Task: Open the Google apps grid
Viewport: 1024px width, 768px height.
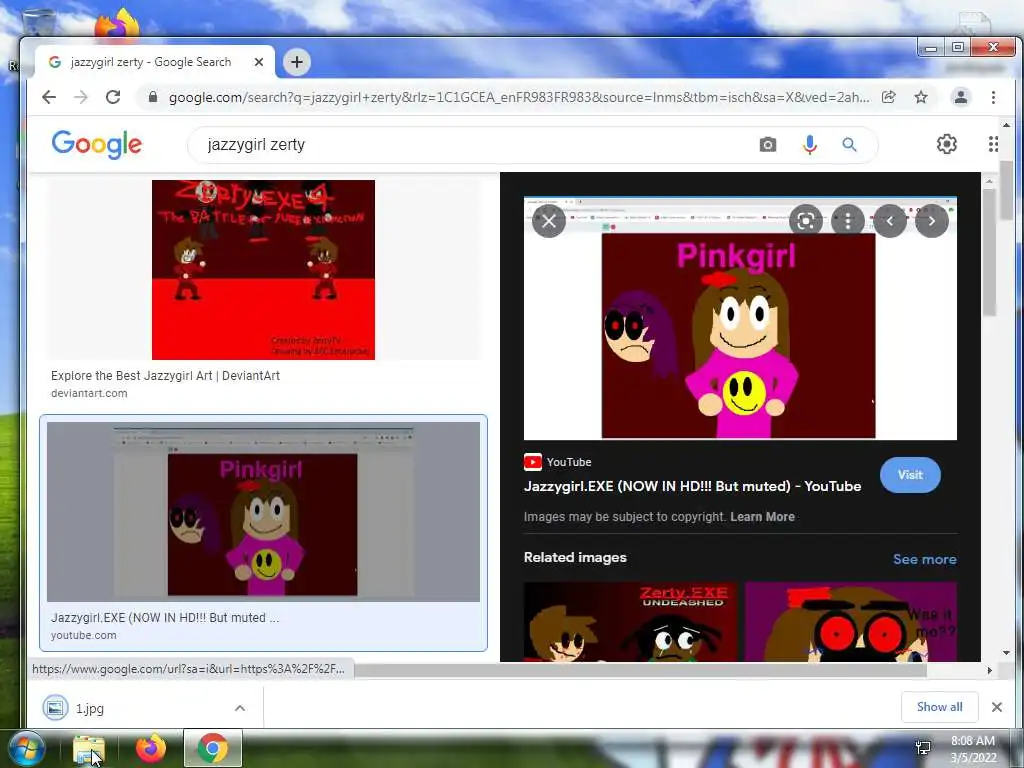Action: [993, 144]
